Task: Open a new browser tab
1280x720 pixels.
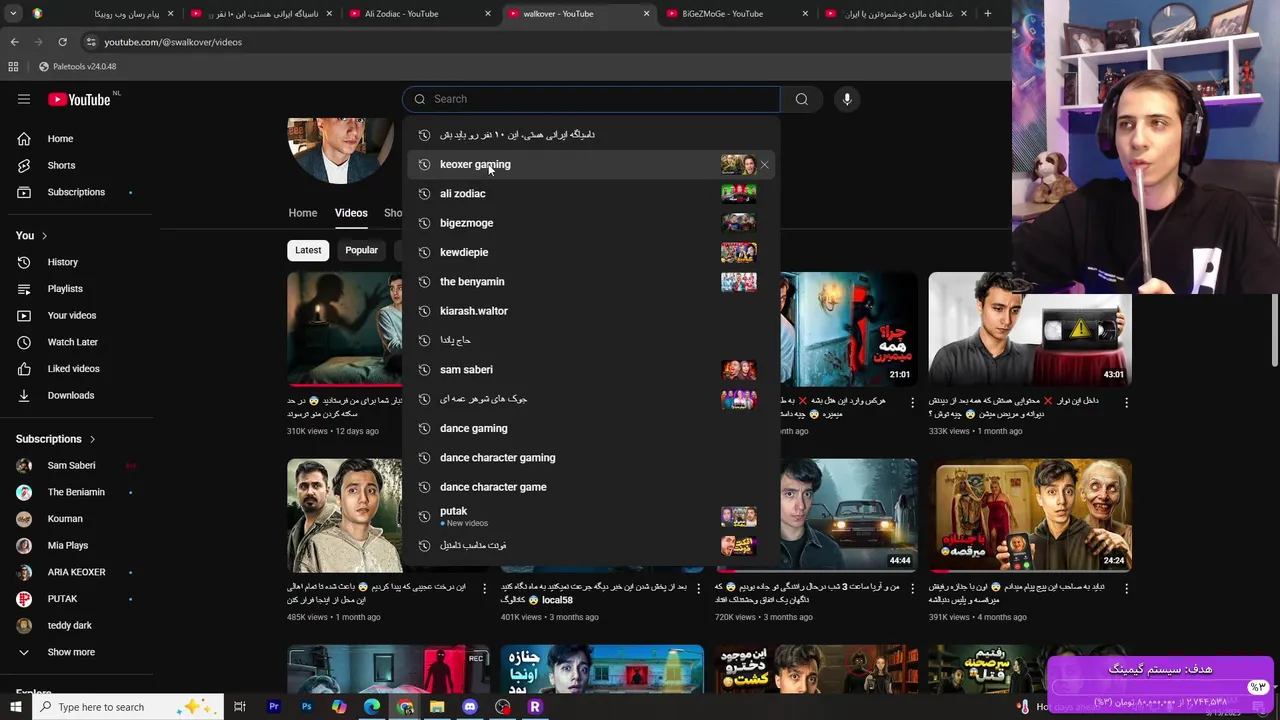Action: click(x=988, y=14)
